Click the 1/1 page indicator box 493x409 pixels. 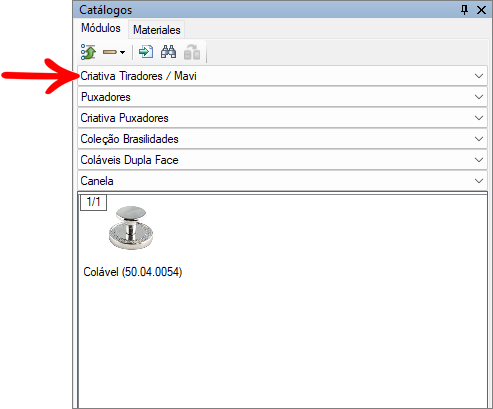point(93,202)
